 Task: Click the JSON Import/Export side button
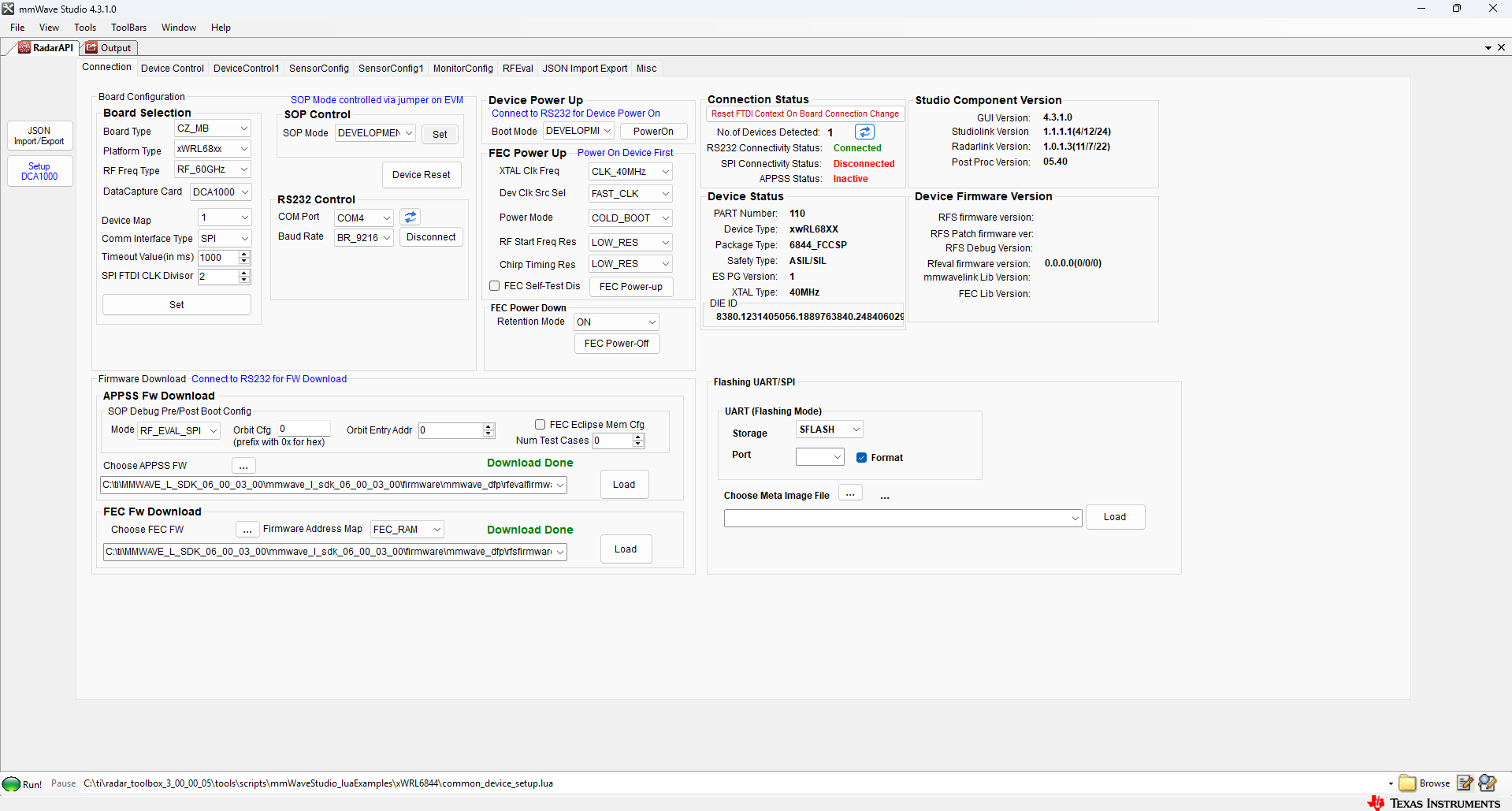[39, 136]
